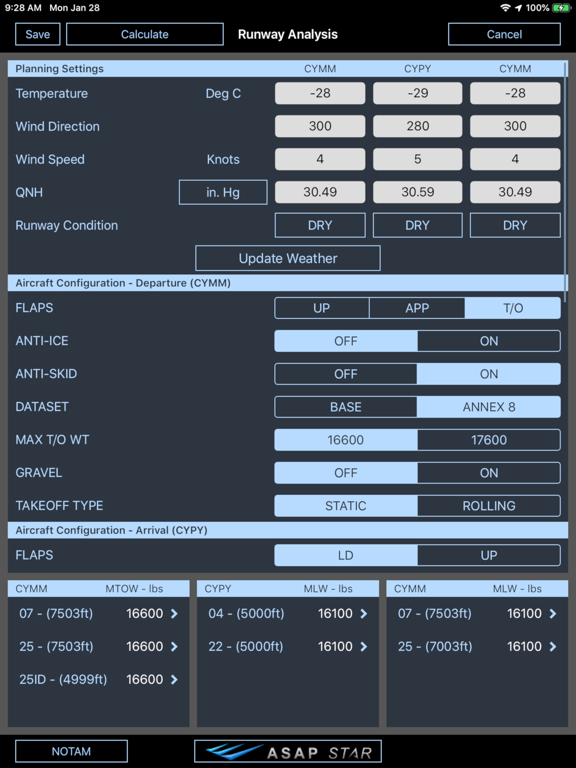Open CYMM runway 07 MTOW chevron
The width and height of the screenshot is (576, 768).
pyautogui.click(x=174, y=614)
